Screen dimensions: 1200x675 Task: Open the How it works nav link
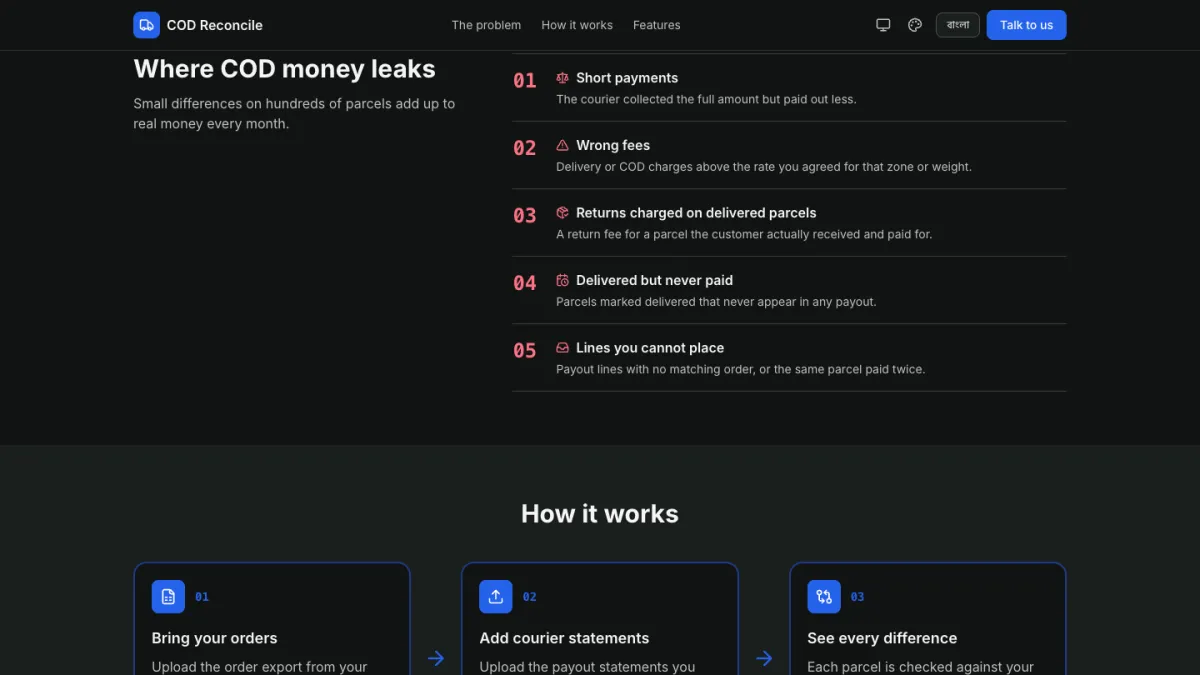click(577, 25)
